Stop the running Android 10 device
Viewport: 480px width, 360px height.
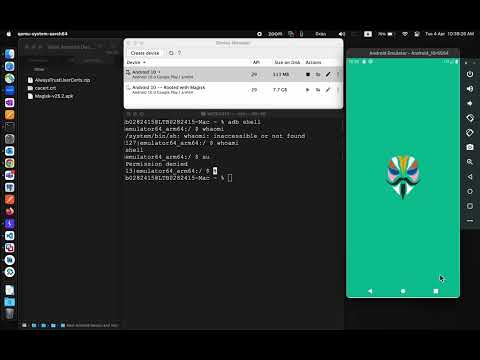coord(308,74)
